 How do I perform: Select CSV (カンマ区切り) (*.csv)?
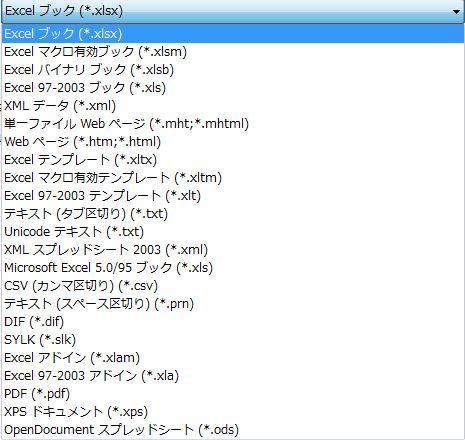(x=233, y=286)
